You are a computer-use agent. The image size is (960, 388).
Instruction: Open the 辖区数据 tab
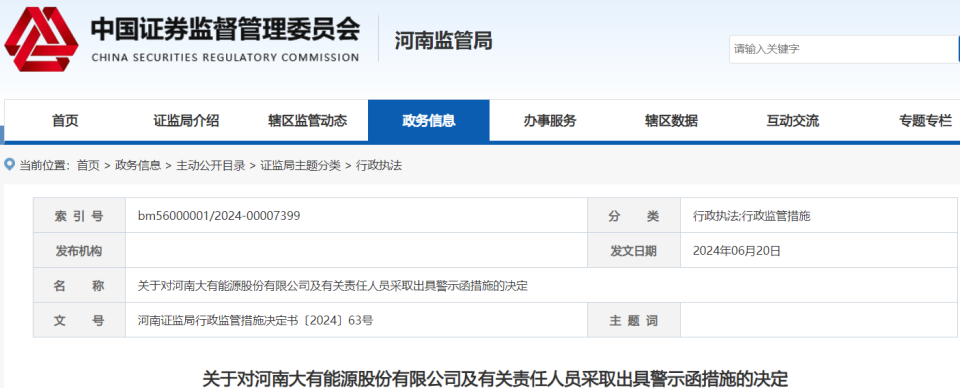click(x=671, y=121)
